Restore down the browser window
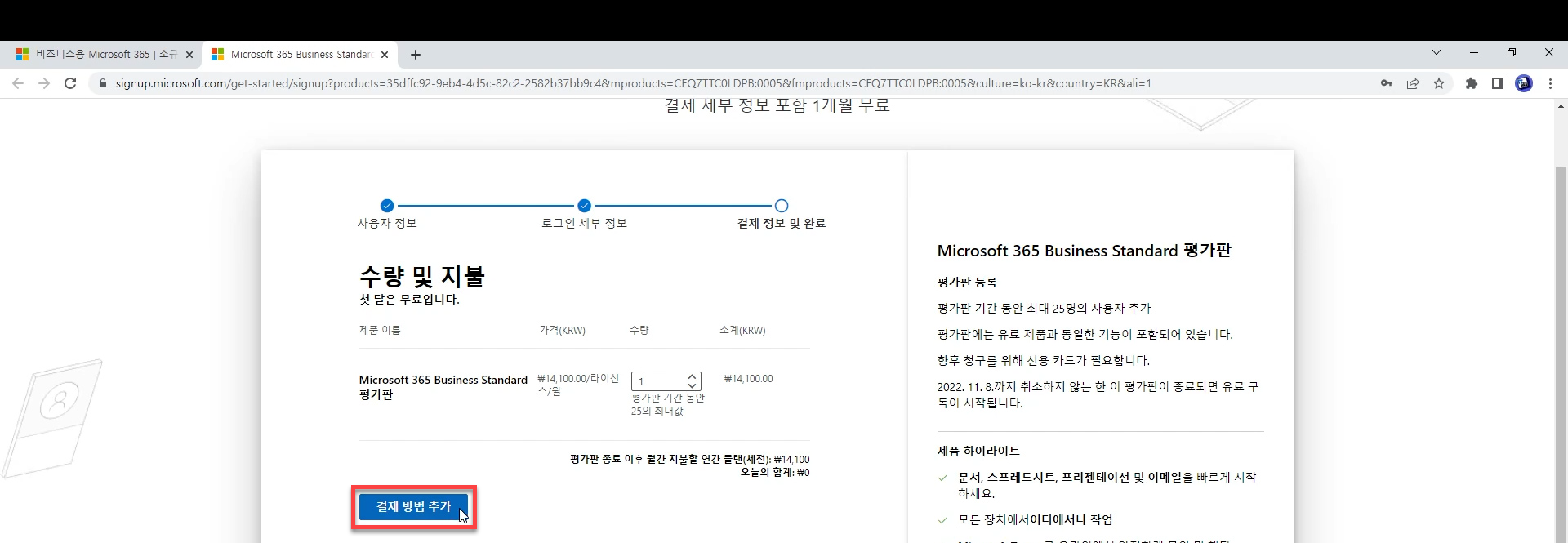This screenshot has height=543, width=1568. [x=1512, y=52]
